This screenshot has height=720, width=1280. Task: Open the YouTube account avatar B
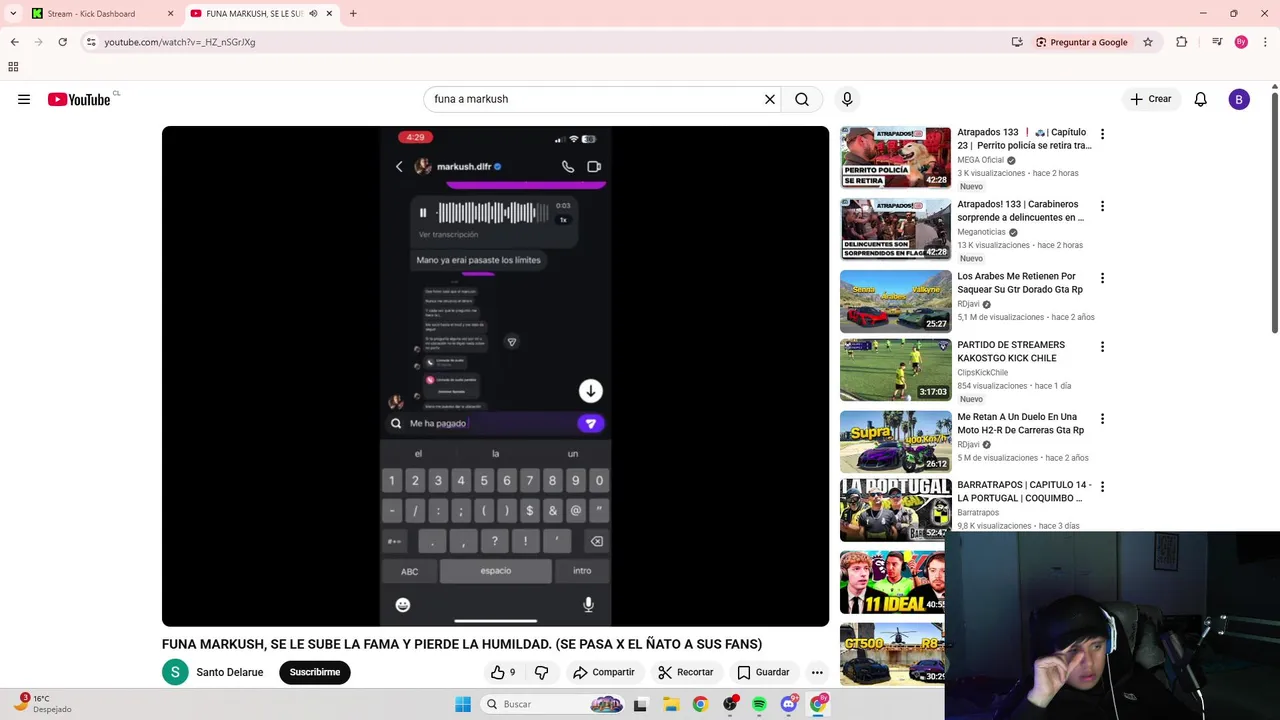point(1239,99)
